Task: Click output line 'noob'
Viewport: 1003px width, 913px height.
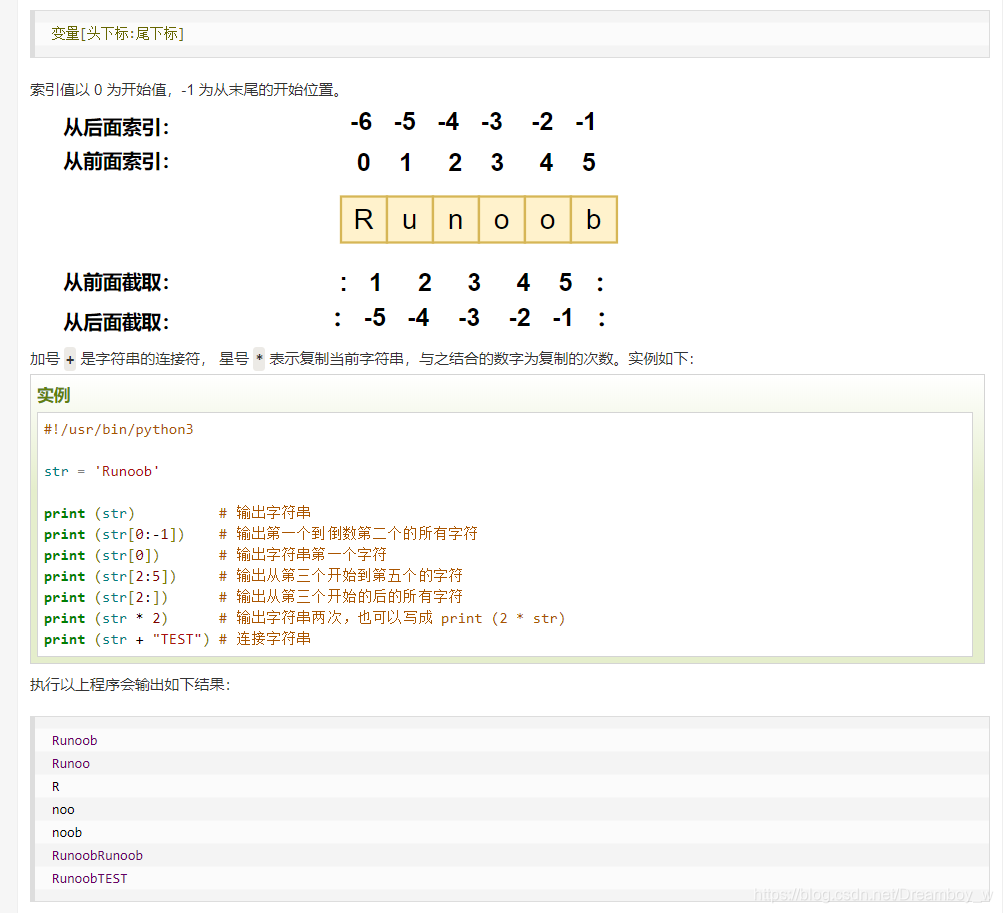Action: pos(67,832)
